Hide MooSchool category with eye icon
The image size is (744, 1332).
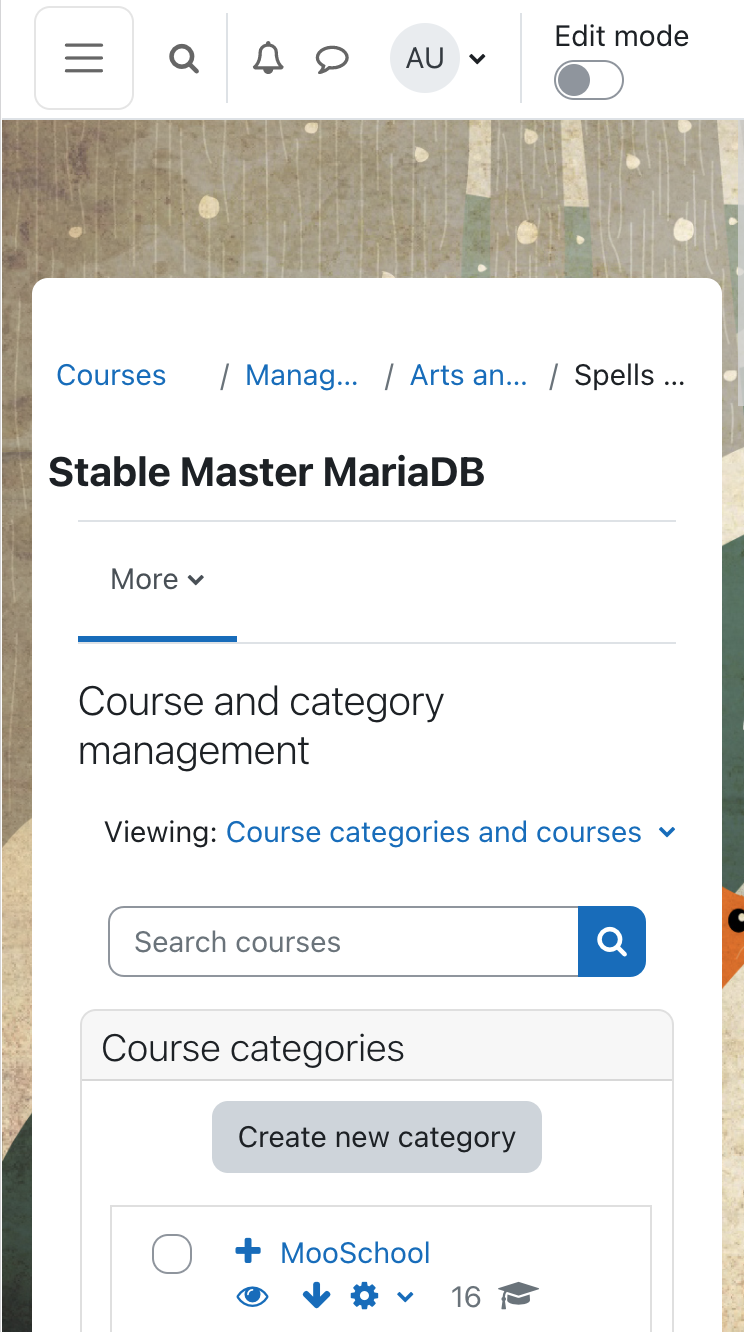pos(253,1297)
